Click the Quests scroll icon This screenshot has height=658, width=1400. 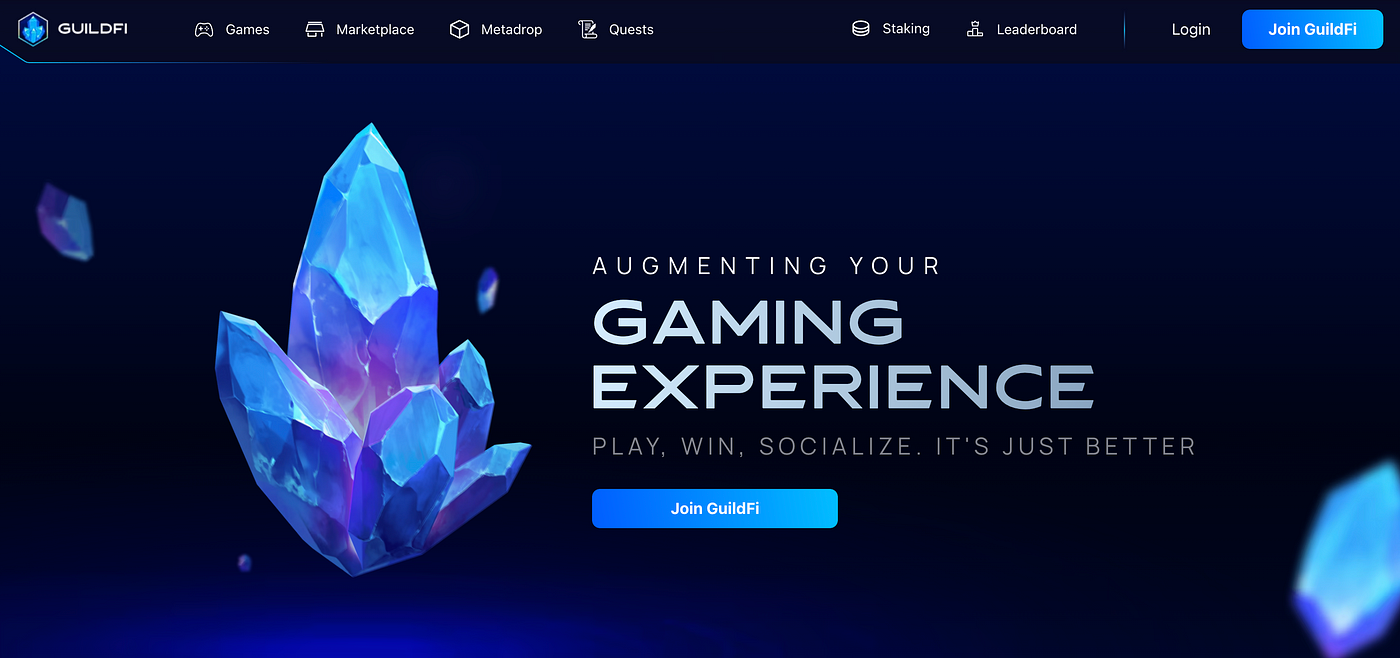click(x=588, y=29)
